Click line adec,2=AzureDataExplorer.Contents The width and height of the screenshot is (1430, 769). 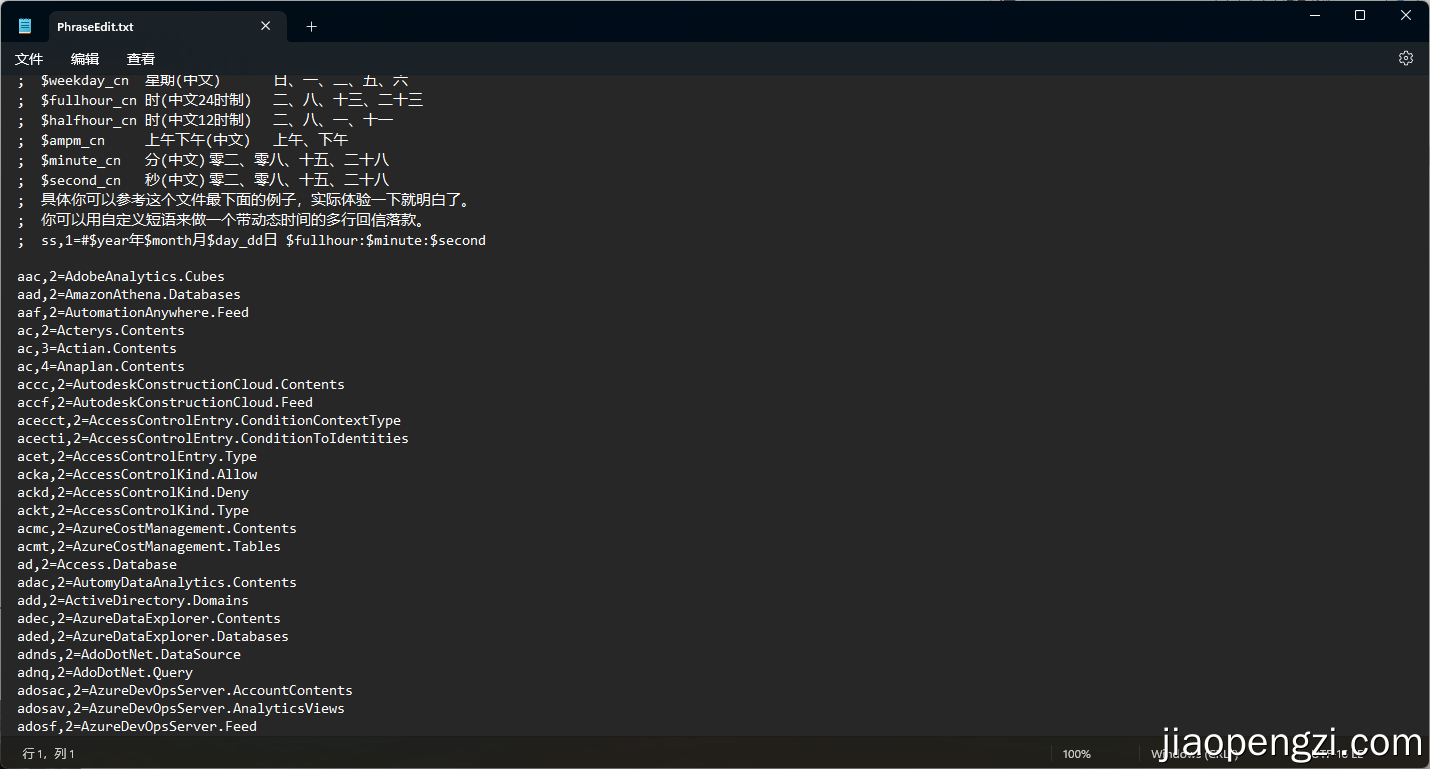149,618
